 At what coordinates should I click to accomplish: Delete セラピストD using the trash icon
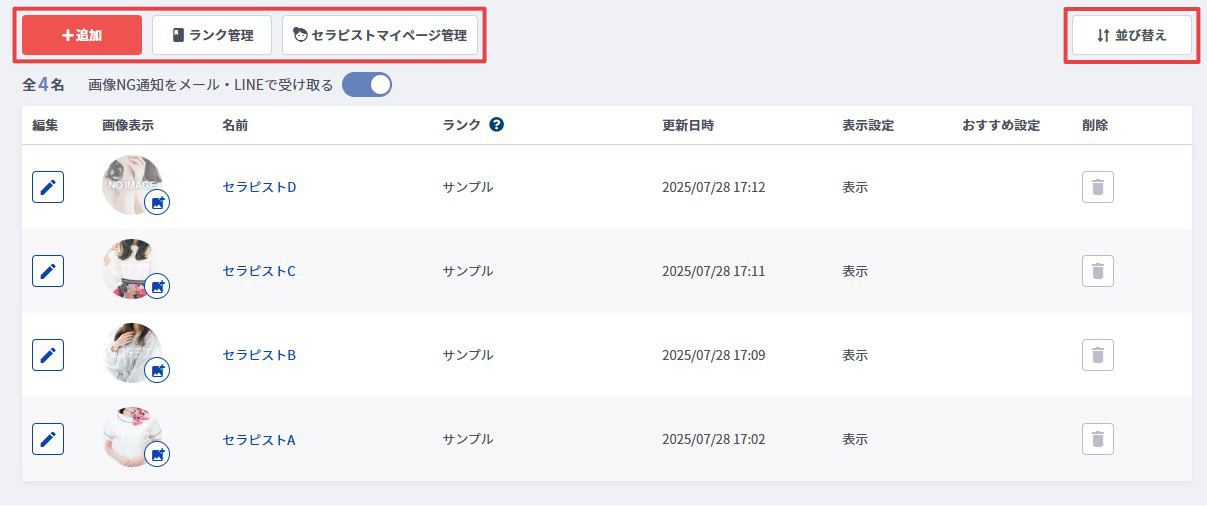pyautogui.click(x=1097, y=187)
